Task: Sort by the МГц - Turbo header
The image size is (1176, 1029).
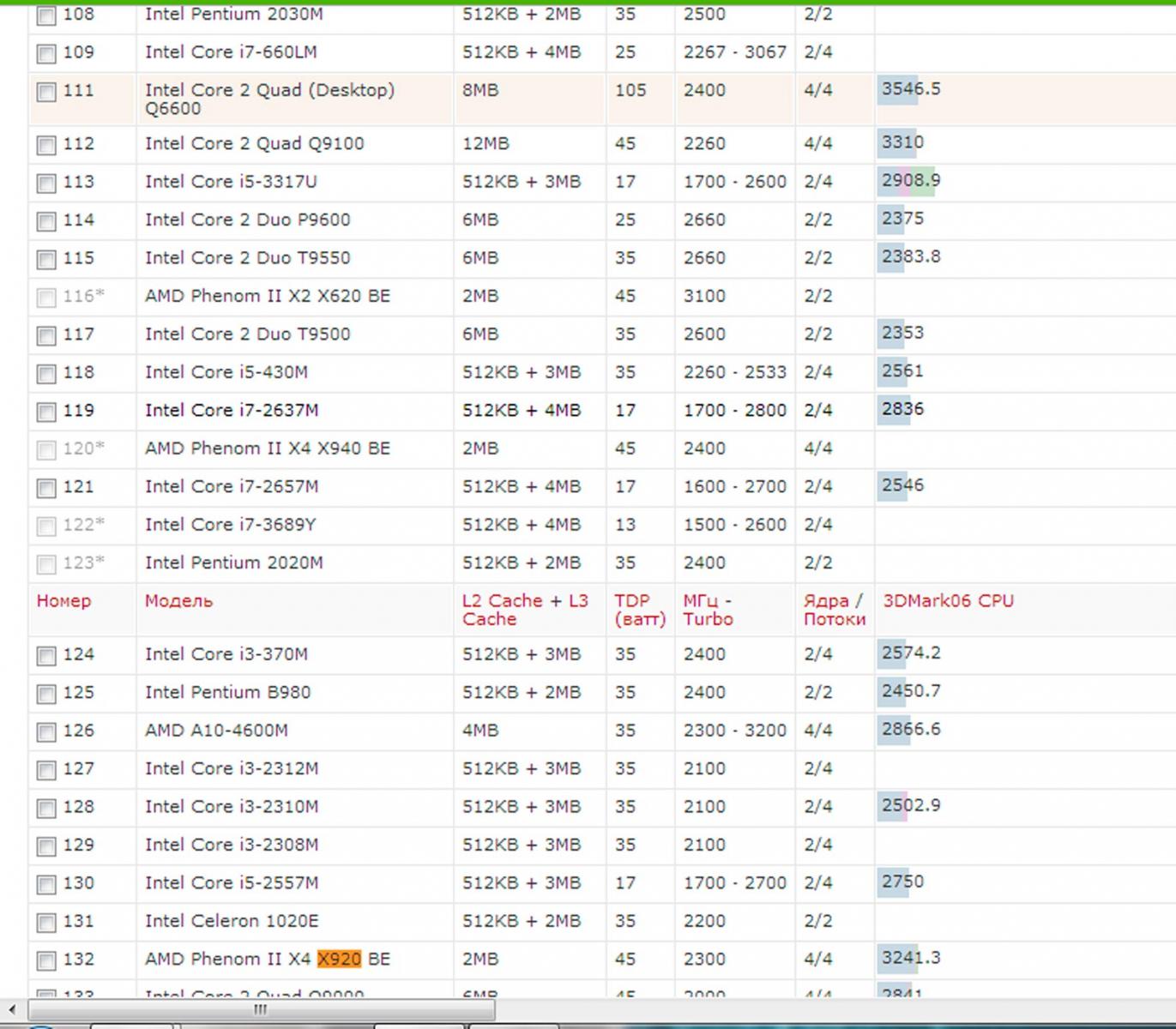Action: click(x=708, y=610)
